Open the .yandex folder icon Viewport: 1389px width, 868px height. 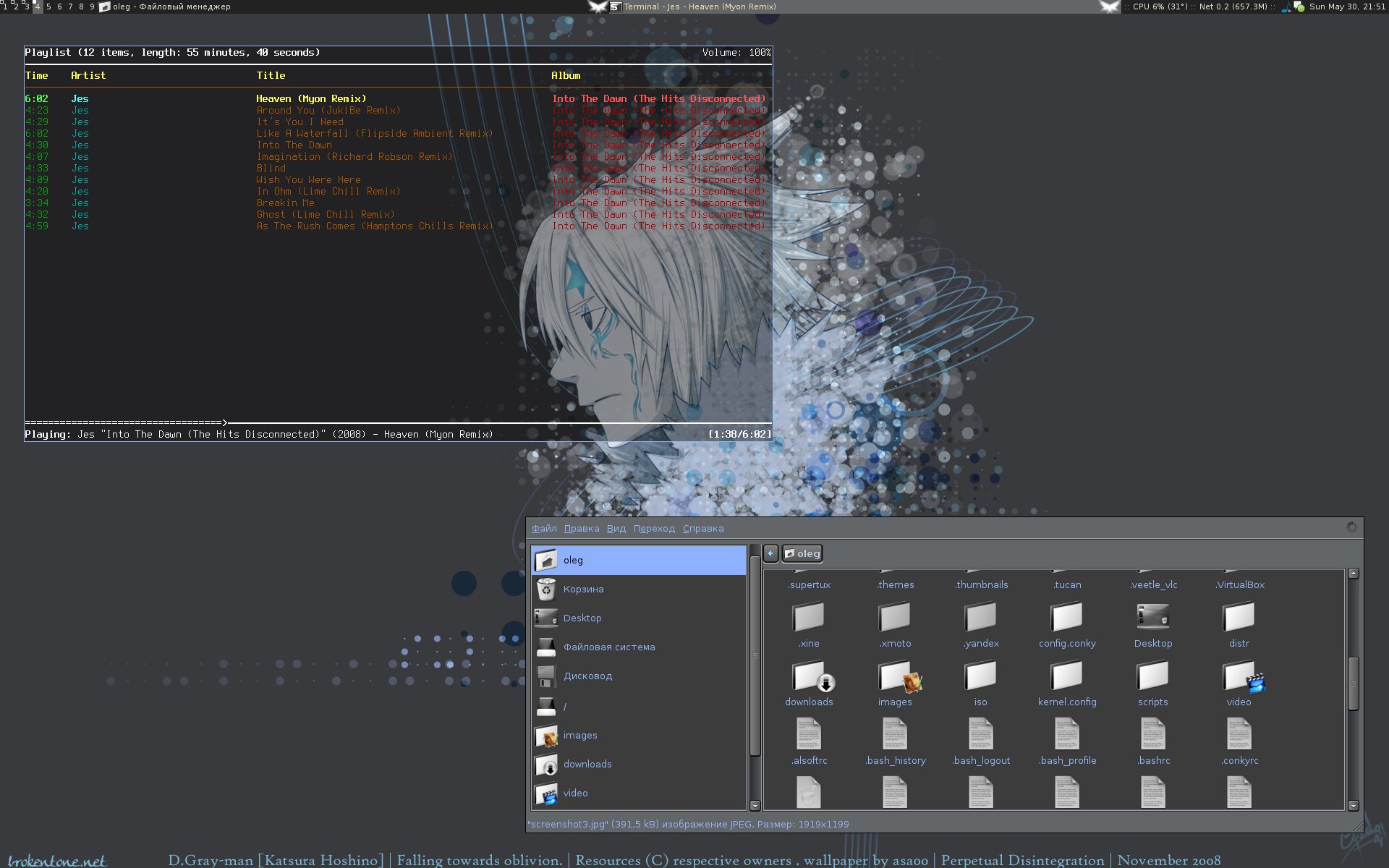981,617
